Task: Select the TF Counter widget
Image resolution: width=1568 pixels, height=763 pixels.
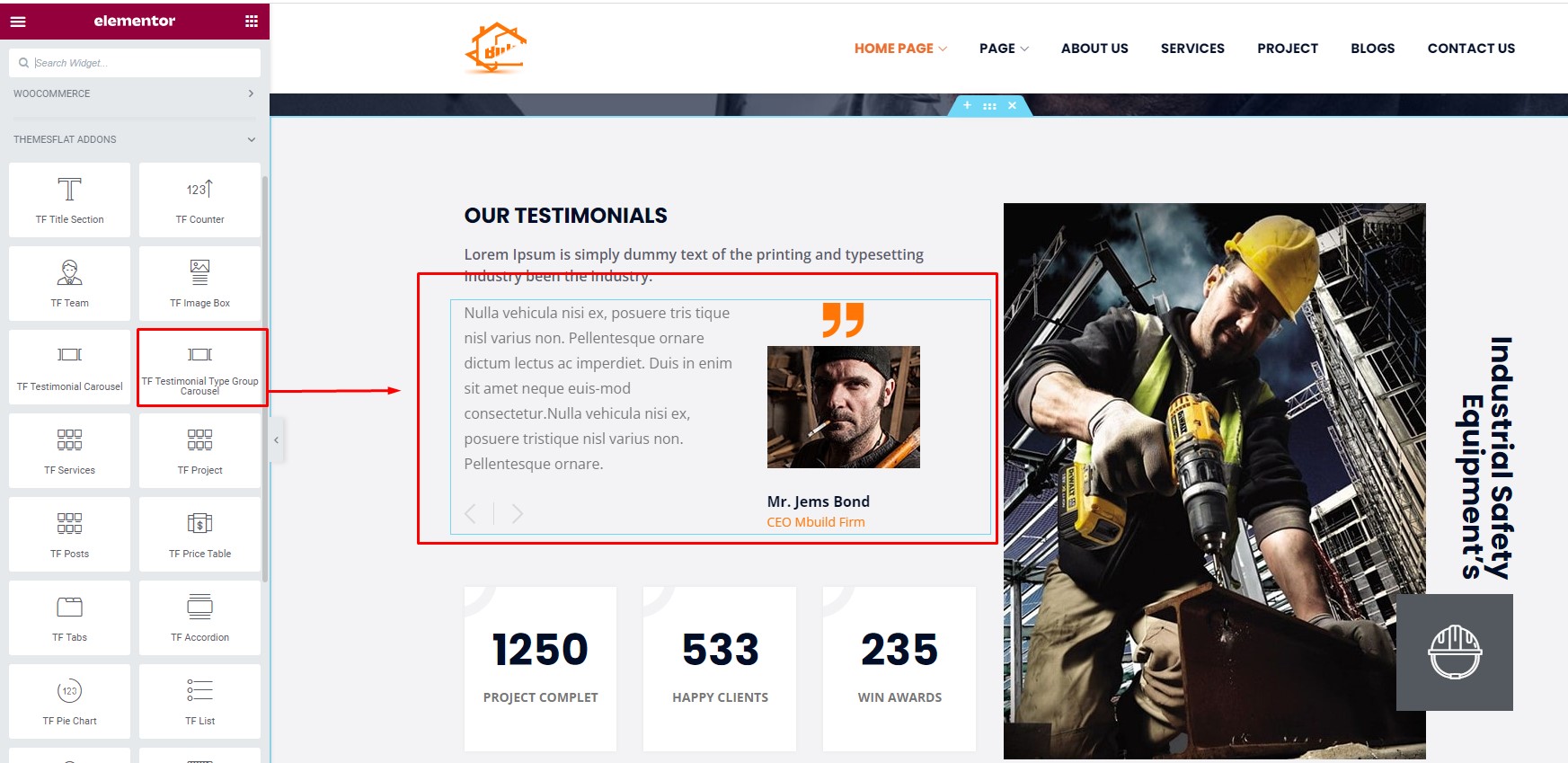Action: (199, 200)
